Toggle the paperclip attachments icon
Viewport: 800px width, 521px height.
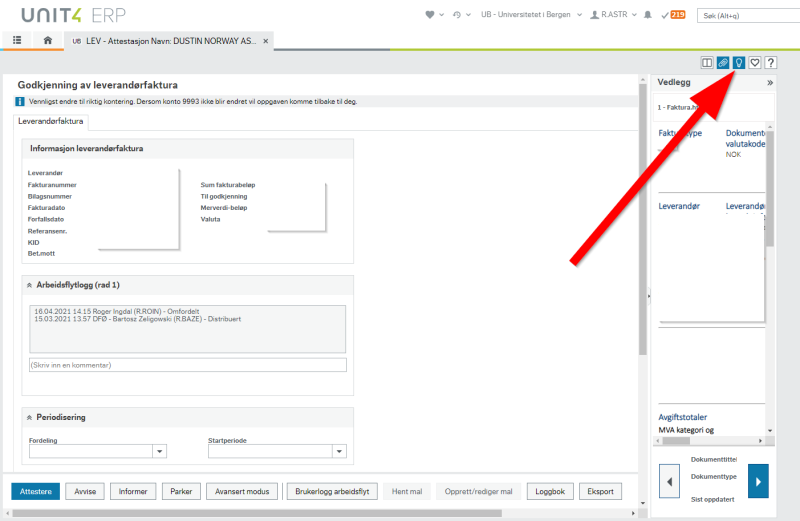tap(722, 63)
